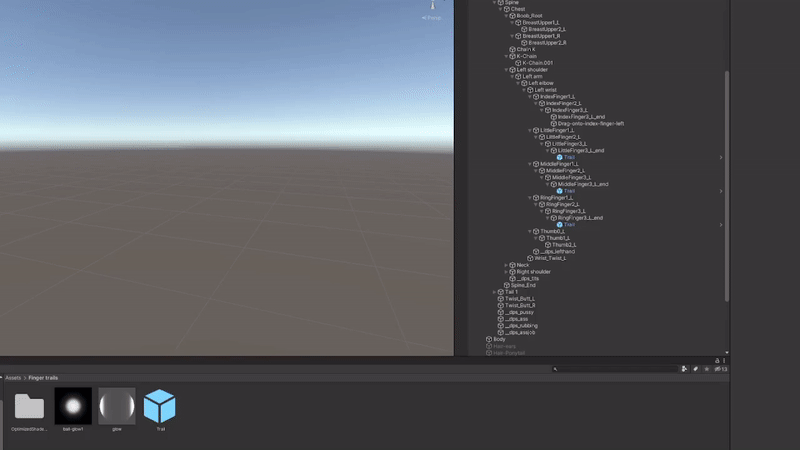The width and height of the screenshot is (800, 450).
Task: Go to Assets in the breadcrumb
Action: click(x=13, y=378)
